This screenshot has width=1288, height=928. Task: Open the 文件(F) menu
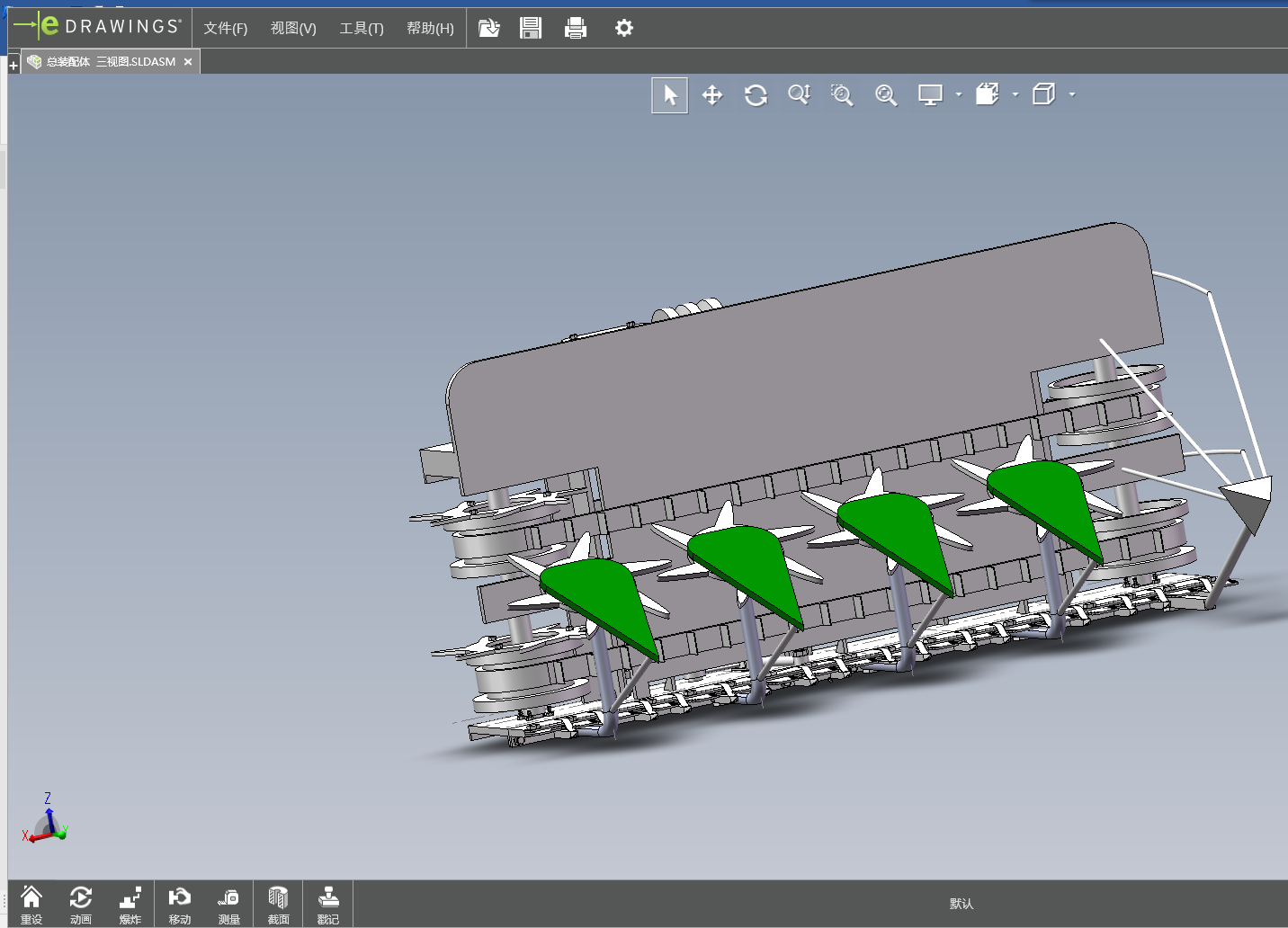click(x=225, y=28)
